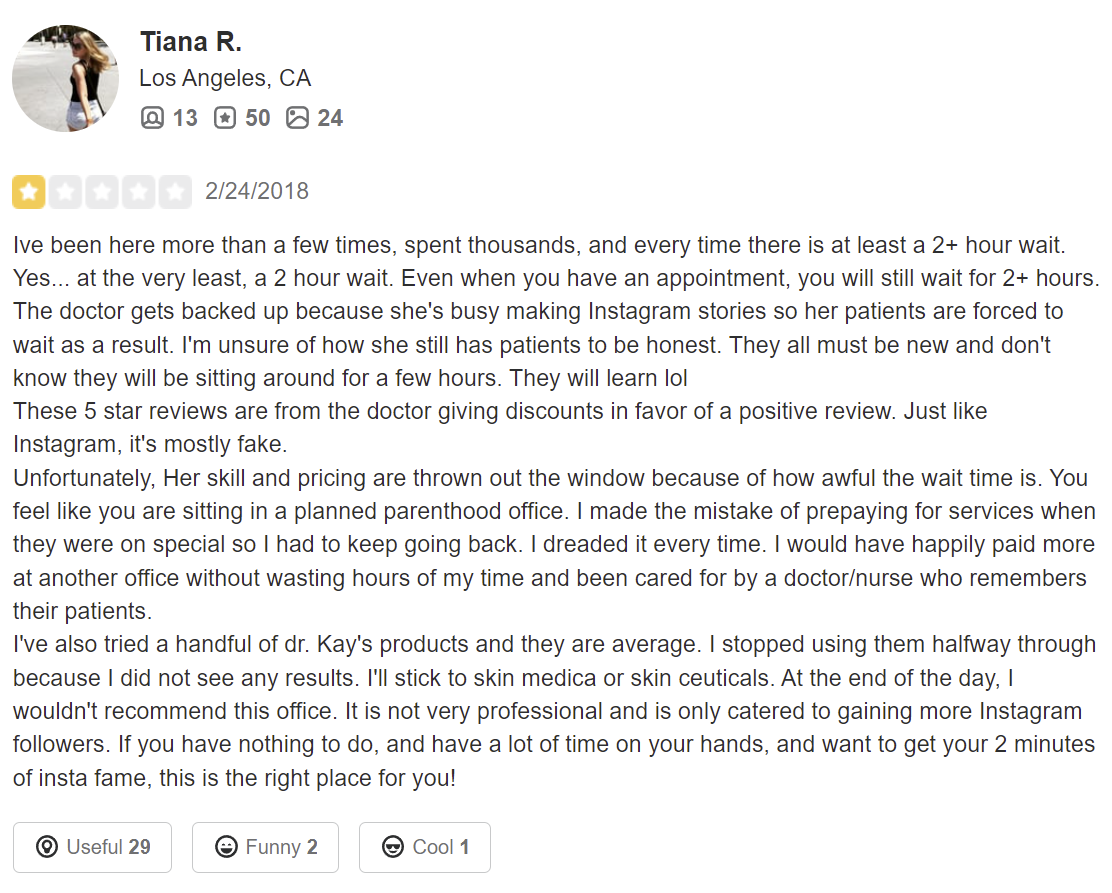Vote the review as Funny
The height and width of the screenshot is (893, 1112).
pos(265,847)
